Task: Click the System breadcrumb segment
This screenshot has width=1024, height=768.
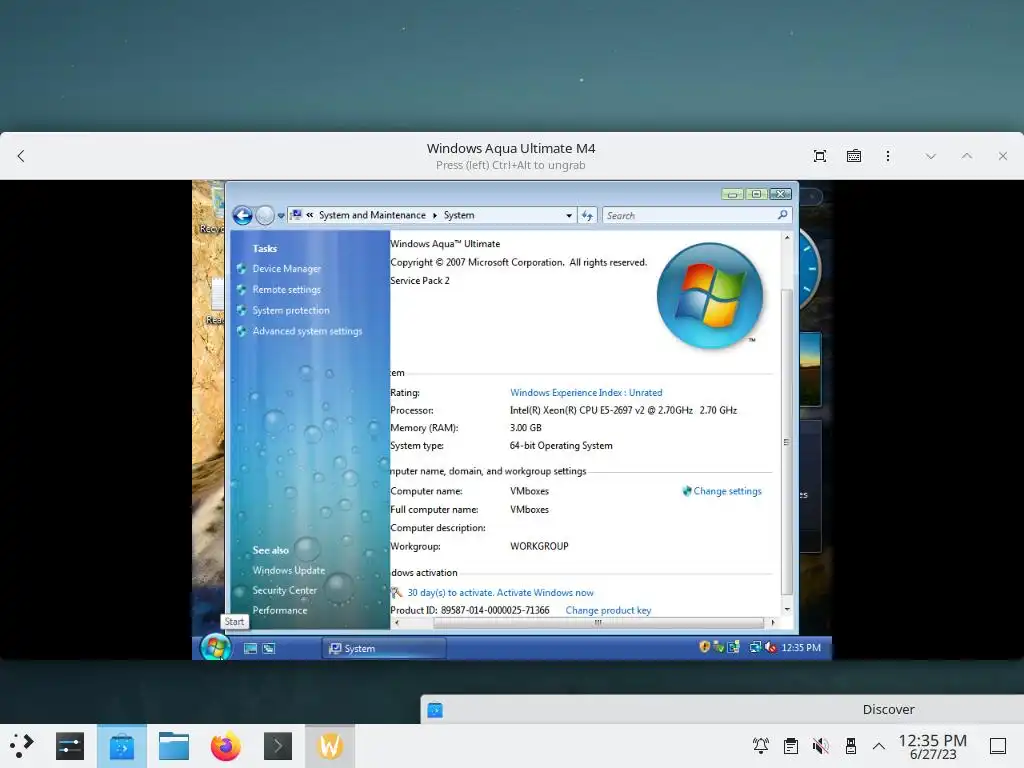Action: tap(459, 215)
